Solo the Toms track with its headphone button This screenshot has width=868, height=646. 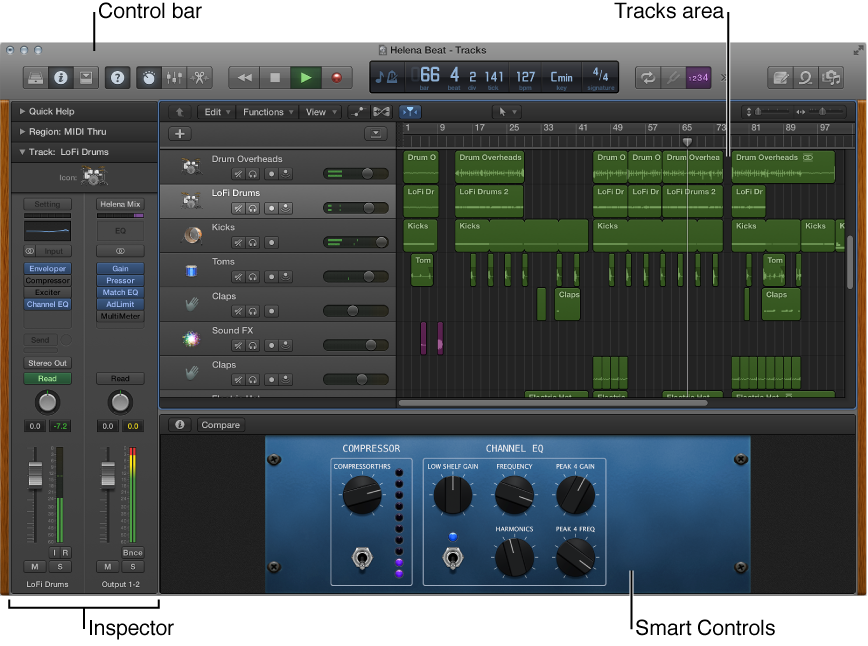pos(252,275)
